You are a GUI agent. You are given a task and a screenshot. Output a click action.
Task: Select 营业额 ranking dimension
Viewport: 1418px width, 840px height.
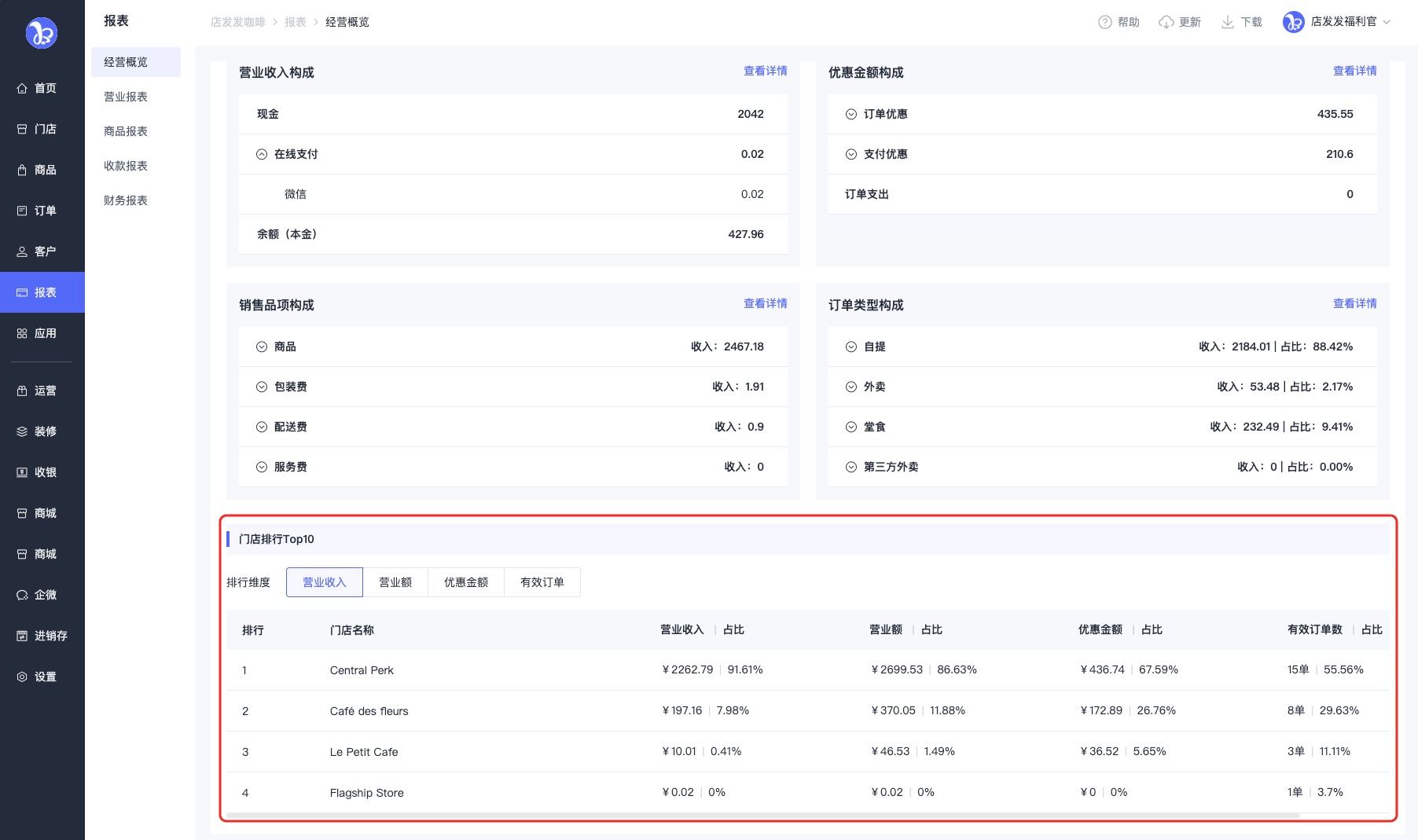(395, 582)
